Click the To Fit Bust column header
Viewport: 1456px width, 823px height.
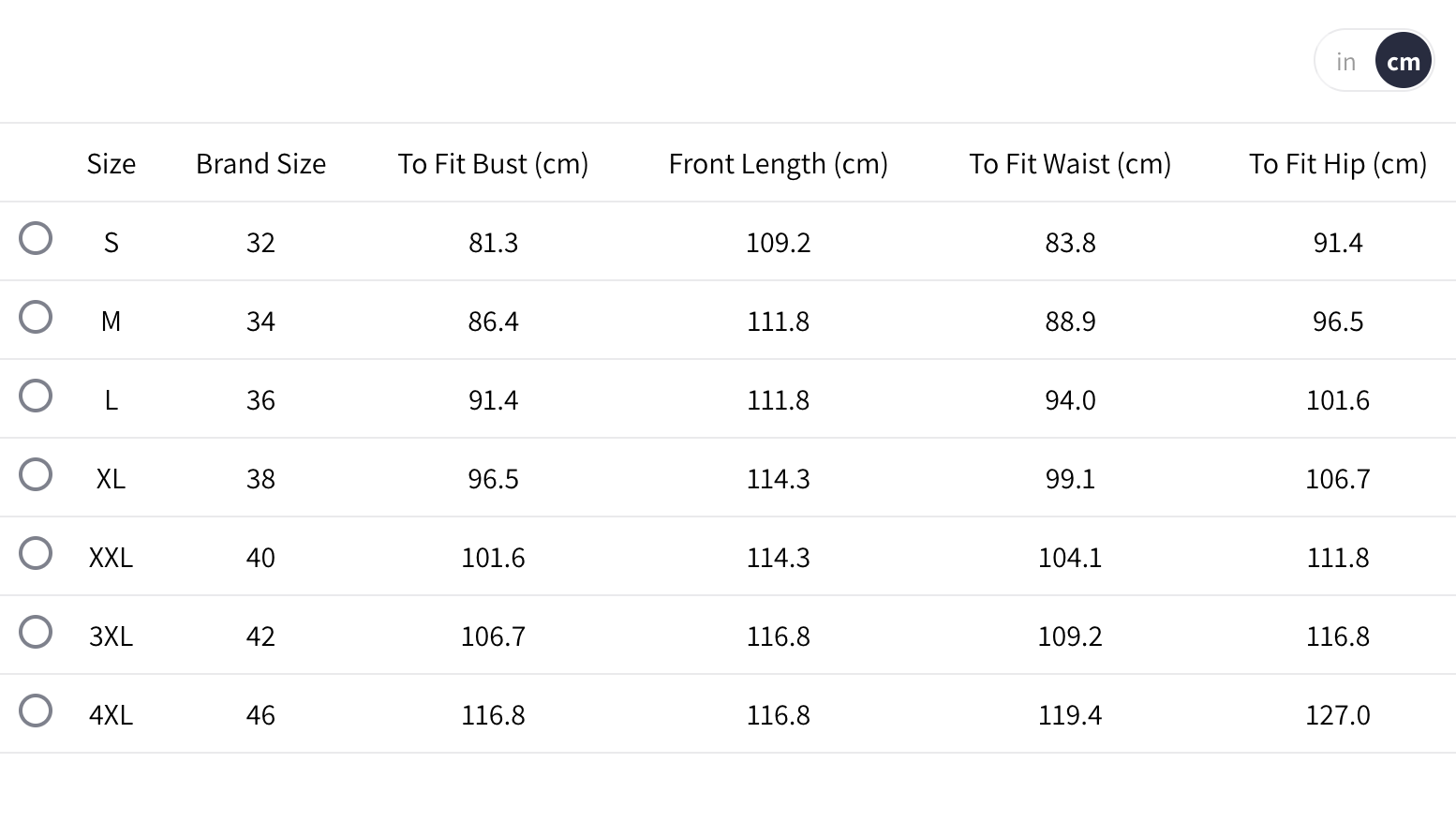[x=493, y=164]
